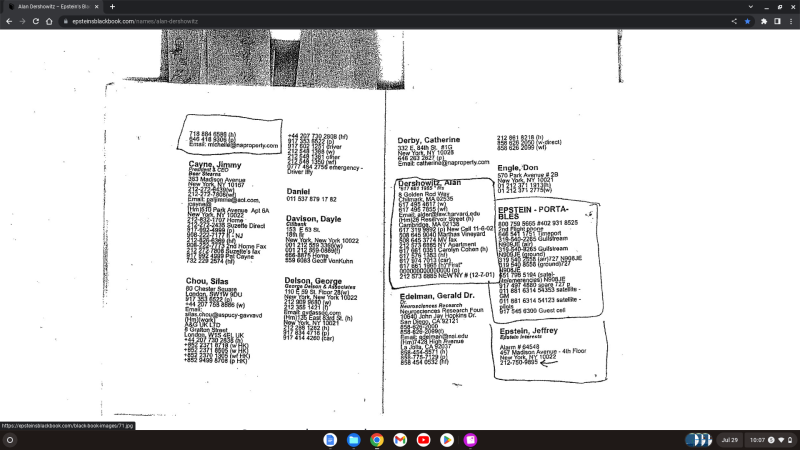Viewport: 800px width, 450px height.
Task: Open the Jul 29 calendar date
Action: coord(730,440)
